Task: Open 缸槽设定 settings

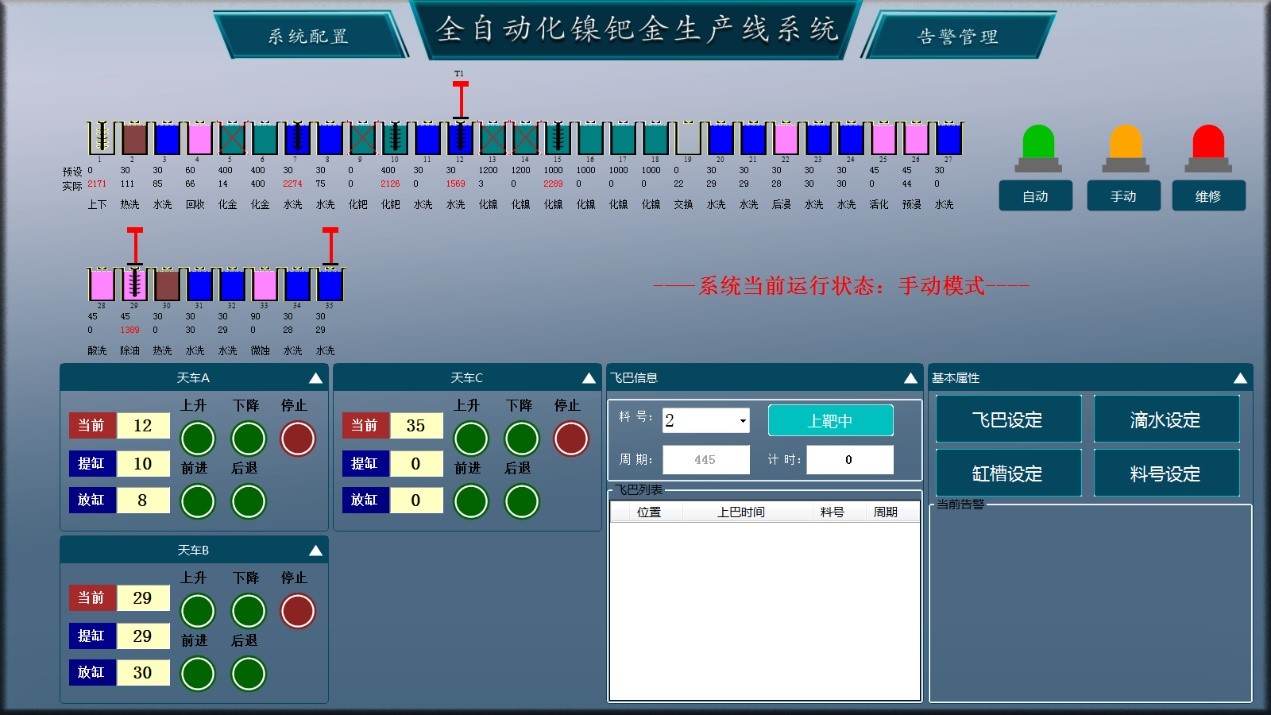Action: point(1008,473)
